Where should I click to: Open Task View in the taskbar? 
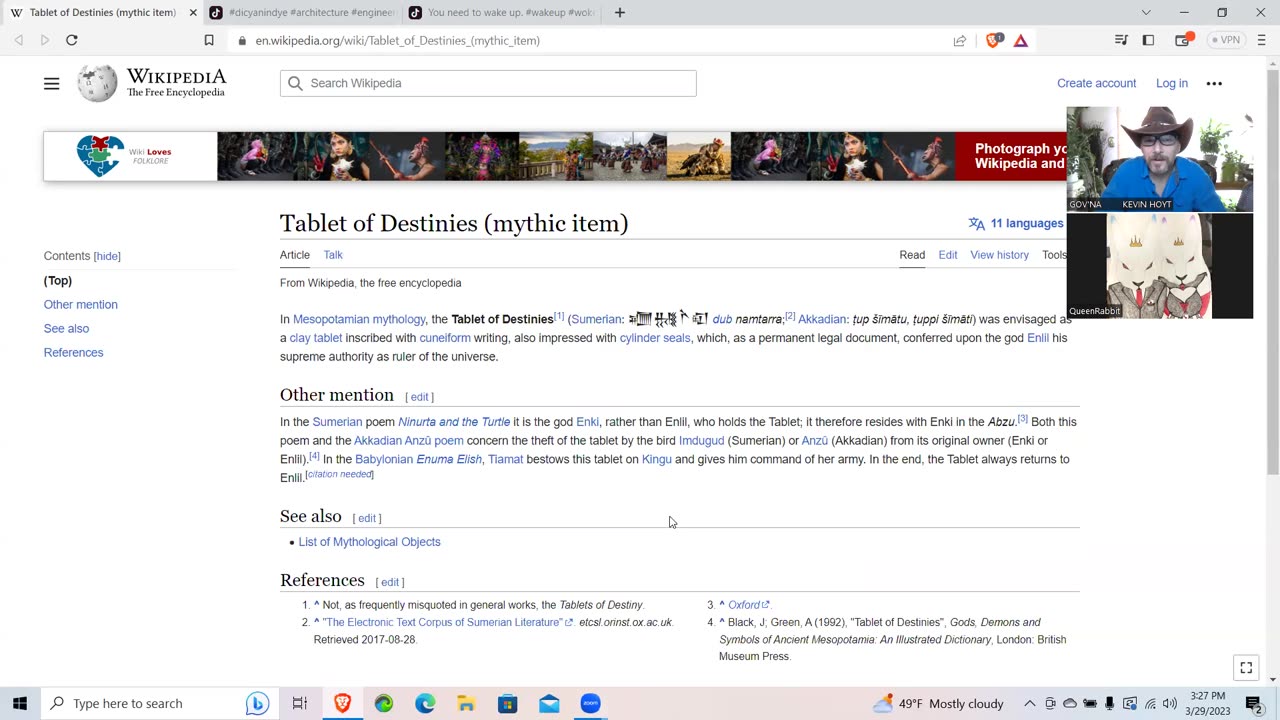point(299,703)
